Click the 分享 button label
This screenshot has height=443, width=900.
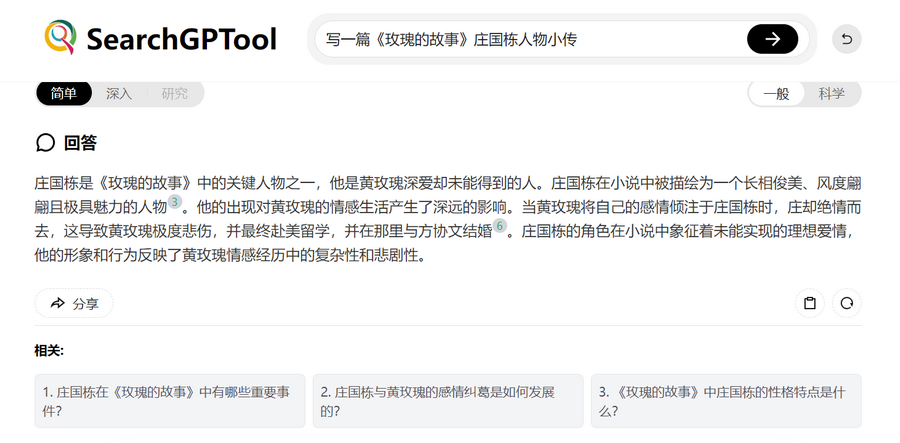tap(86, 303)
